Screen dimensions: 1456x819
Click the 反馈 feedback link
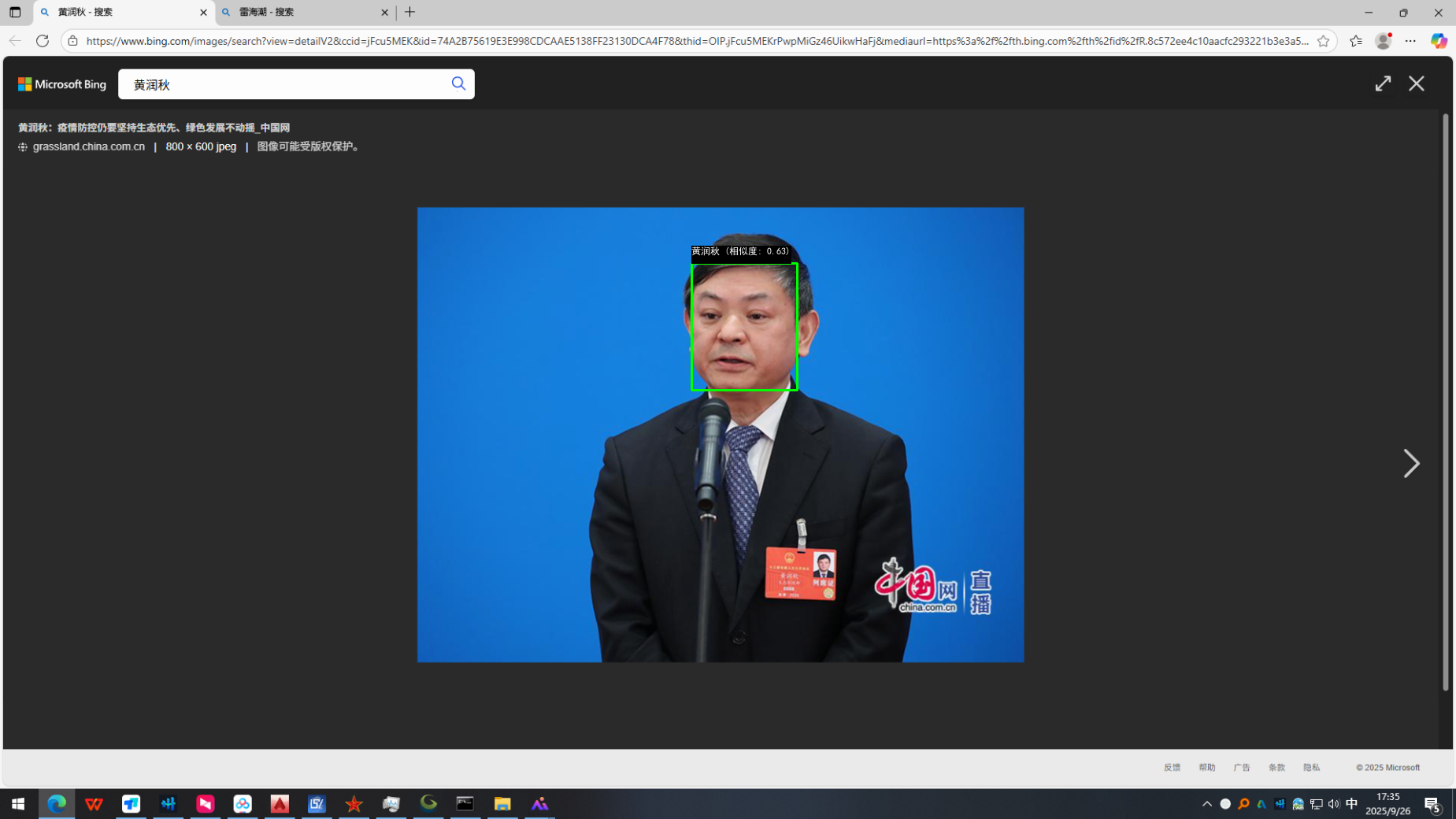1172,767
